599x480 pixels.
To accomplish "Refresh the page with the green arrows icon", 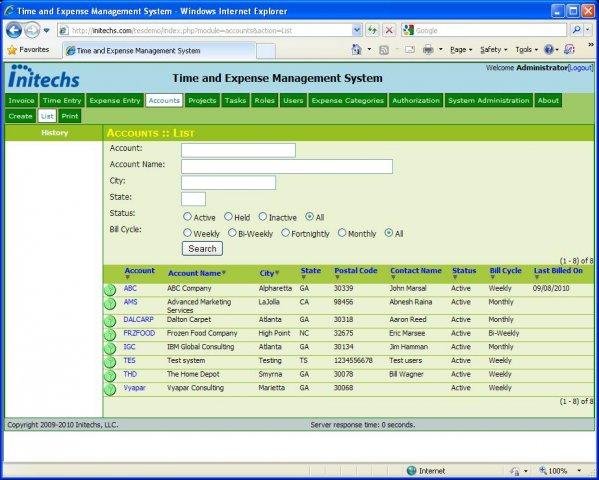I will [x=372, y=30].
